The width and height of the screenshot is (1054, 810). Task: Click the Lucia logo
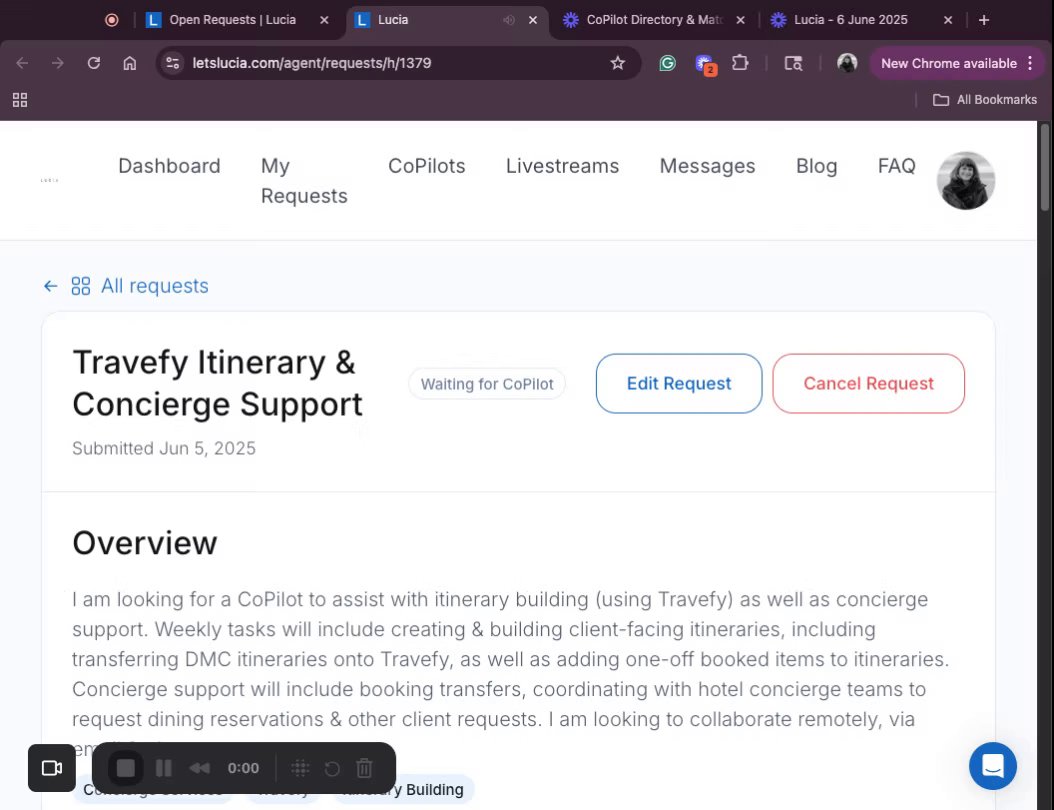point(50,180)
